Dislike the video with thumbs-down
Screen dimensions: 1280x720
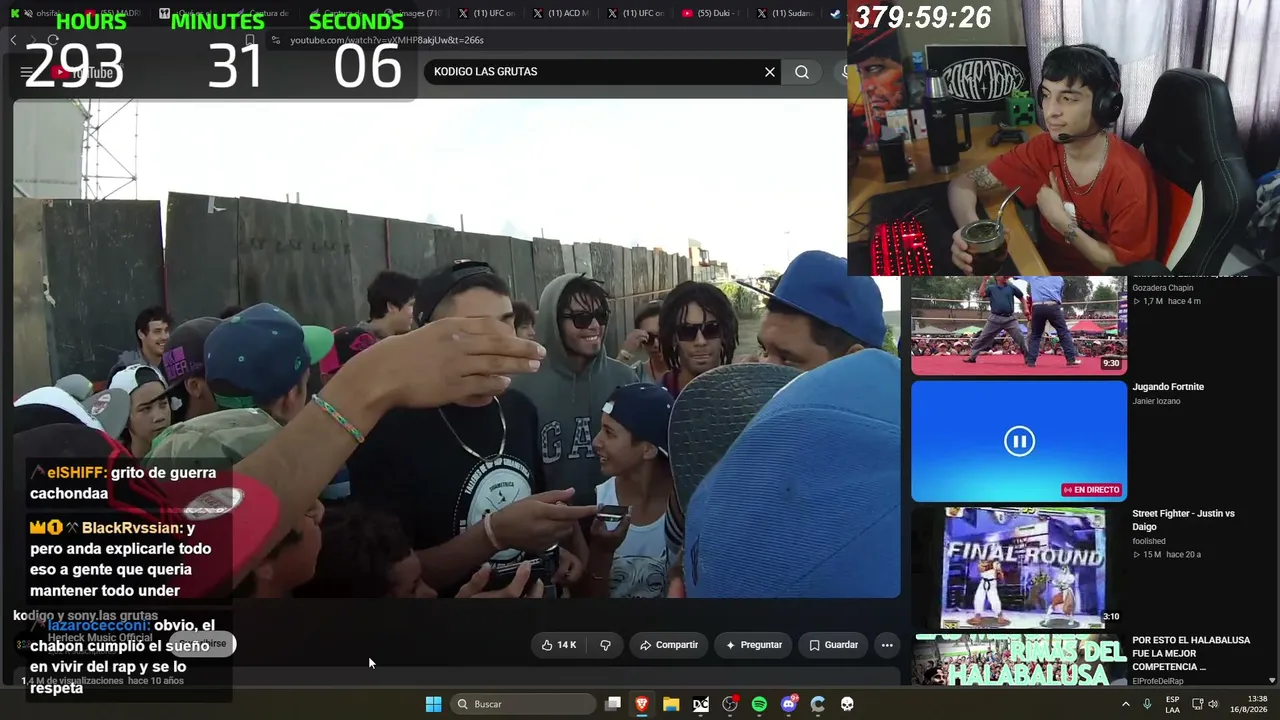tap(605, 645)
